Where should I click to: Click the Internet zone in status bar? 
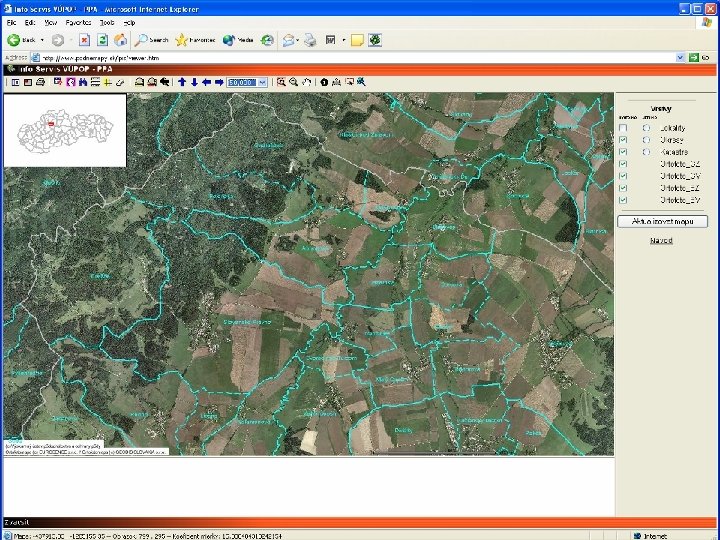(651, 536)
